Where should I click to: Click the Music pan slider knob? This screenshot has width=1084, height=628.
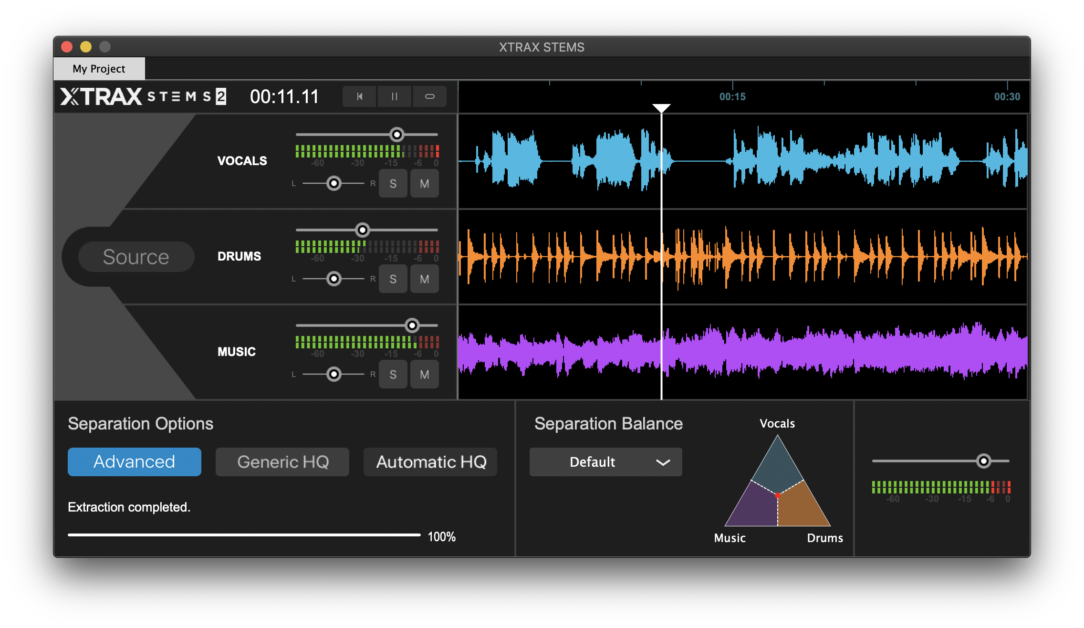(334, 374)
